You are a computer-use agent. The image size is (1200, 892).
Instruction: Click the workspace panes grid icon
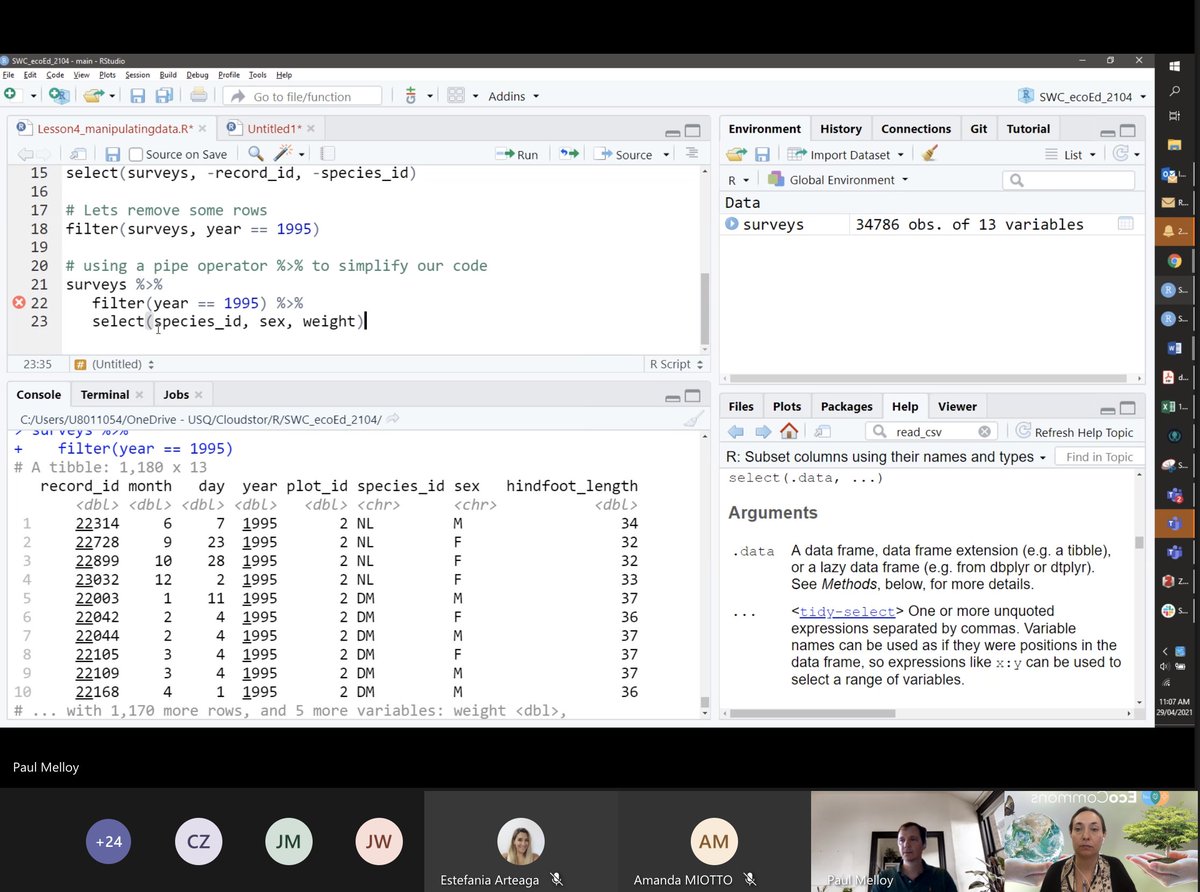click(x=456, y=96)
